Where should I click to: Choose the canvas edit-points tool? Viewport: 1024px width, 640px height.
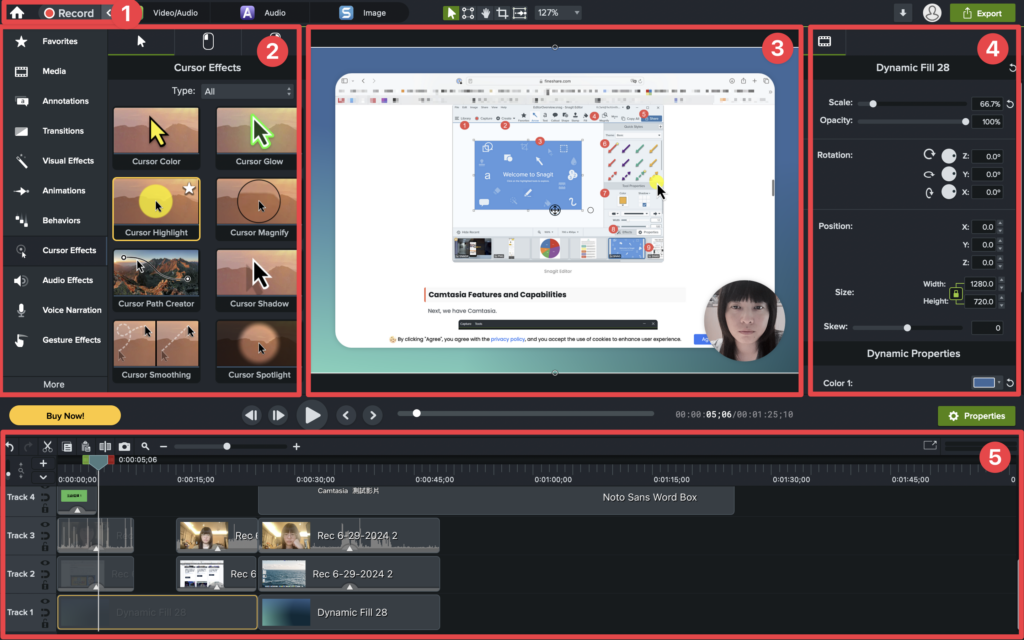click(468, 13)
